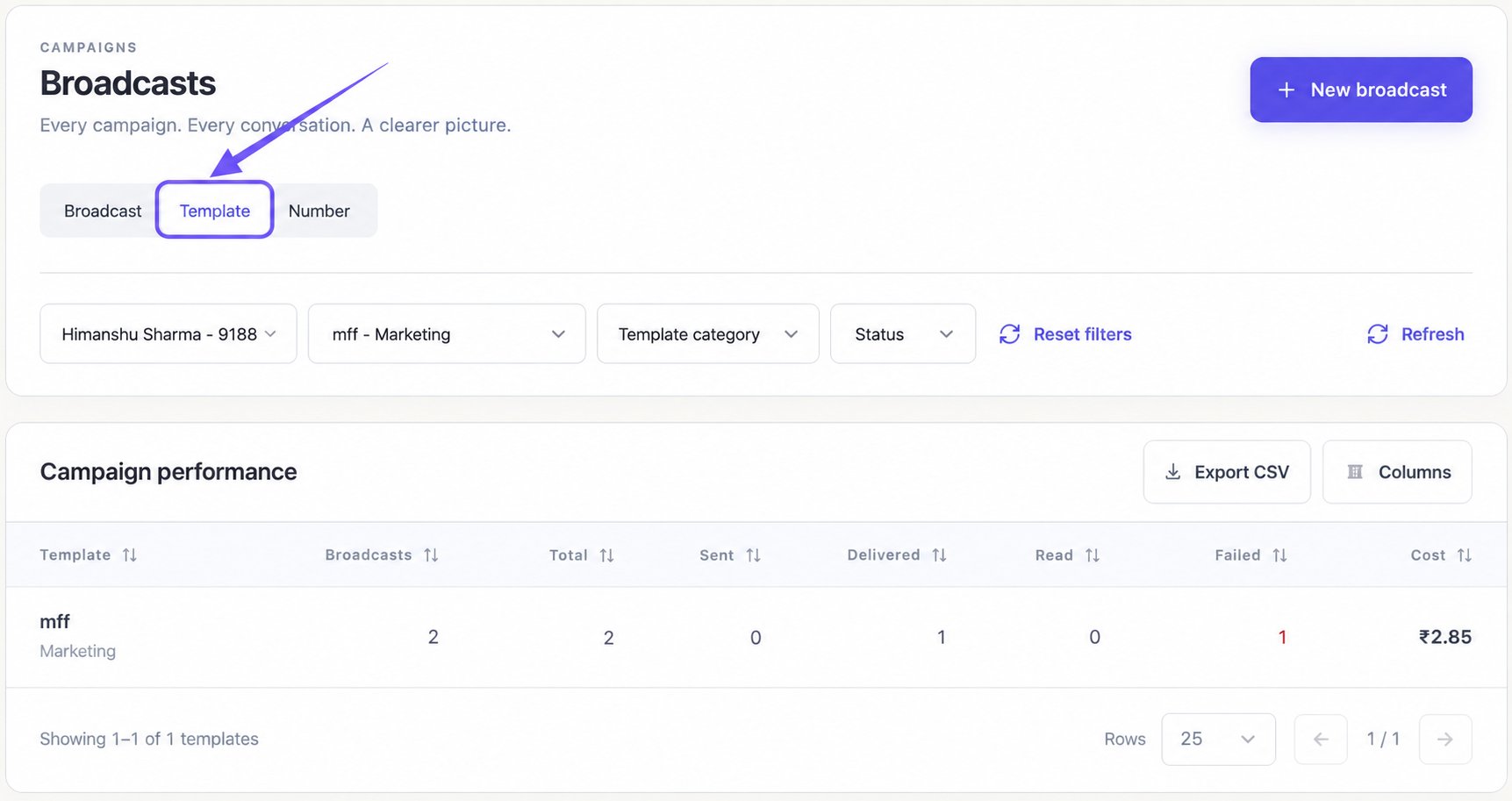Sort by Delivered column arrows
1512x801 pixels.
click(x=939, y=555)
